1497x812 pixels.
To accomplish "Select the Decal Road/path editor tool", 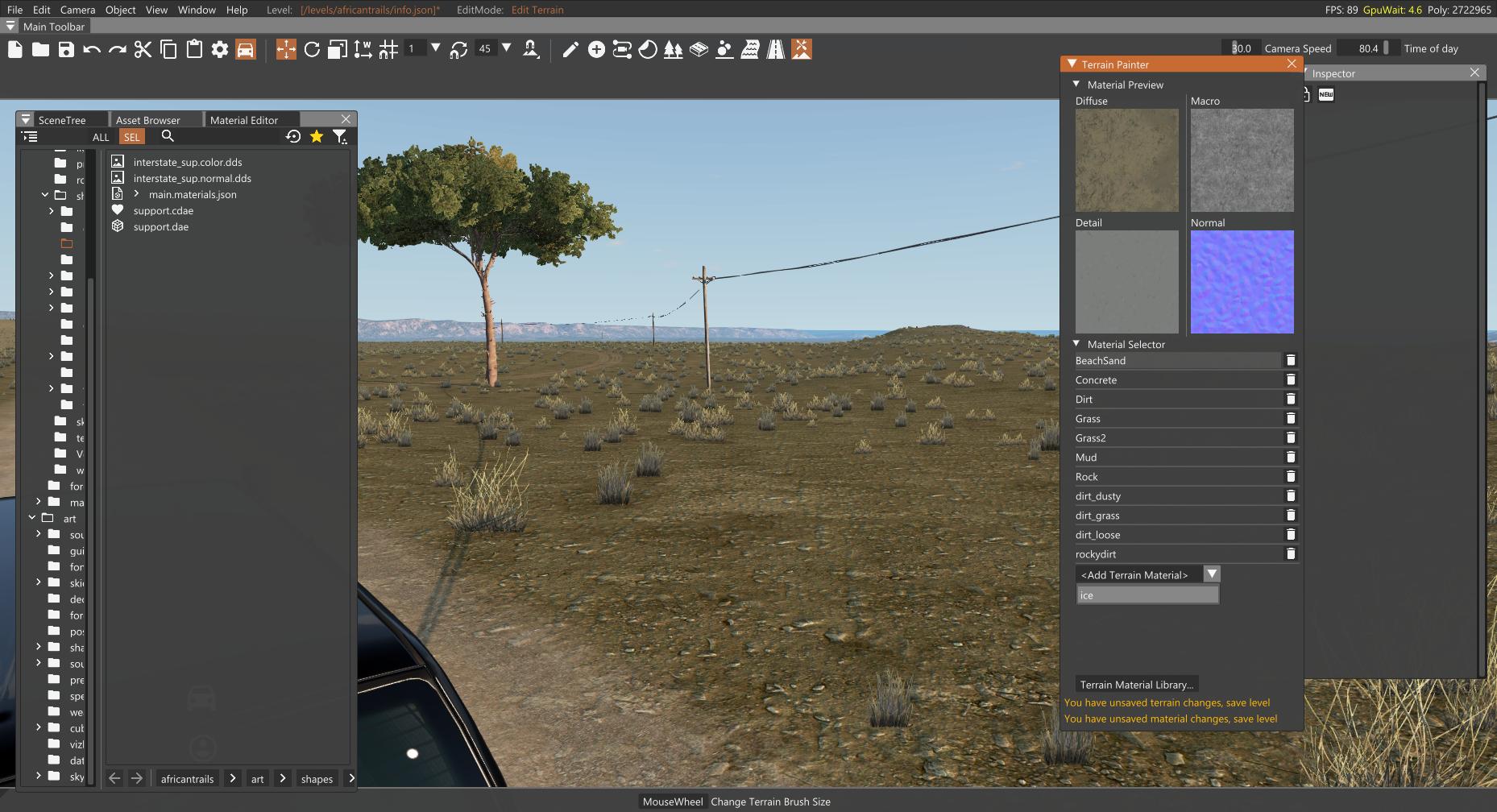I will [622, 49].
